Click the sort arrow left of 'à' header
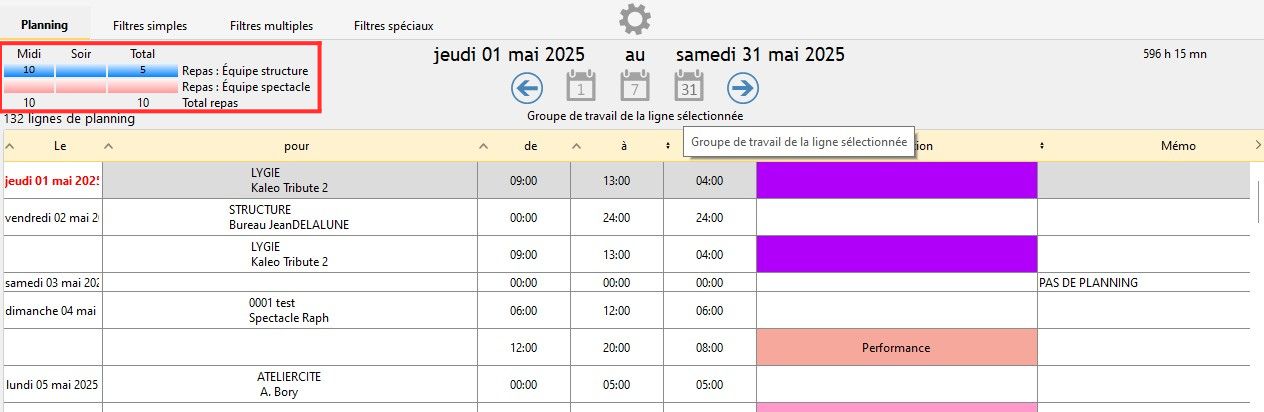Screen dimensions: 1264x412 pyautogui.click(x=577, y=146)
